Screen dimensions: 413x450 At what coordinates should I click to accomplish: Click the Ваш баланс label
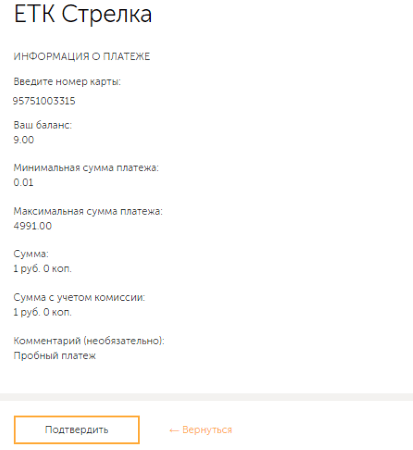[x=43, y=125]
